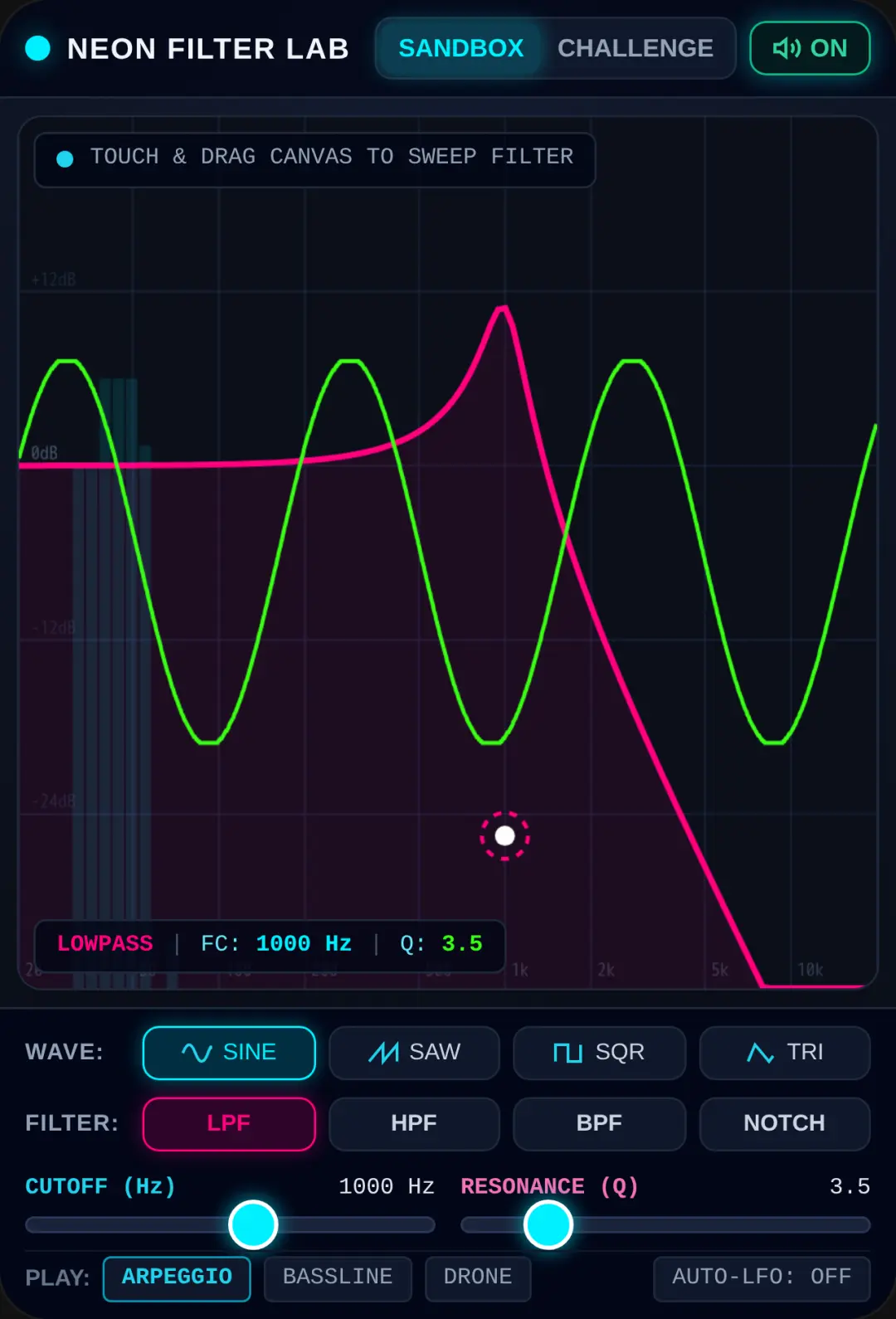Click the dashed filter cursor on canvas
This screenshot has width=896, height=1319.
[x=504, y=835]
